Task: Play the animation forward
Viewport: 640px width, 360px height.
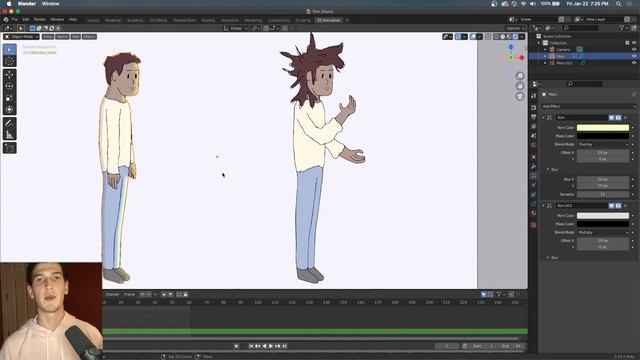Action: [x=271, y=346]
